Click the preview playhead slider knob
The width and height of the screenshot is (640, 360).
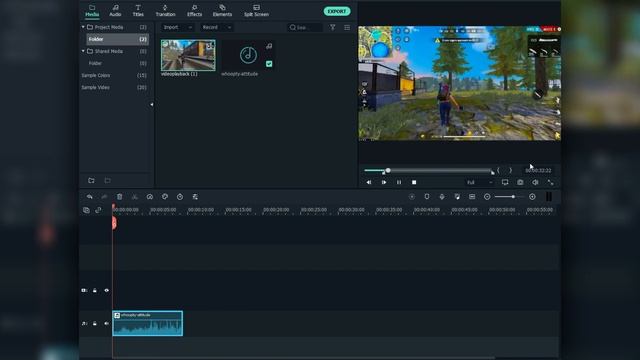coord(388,170)
